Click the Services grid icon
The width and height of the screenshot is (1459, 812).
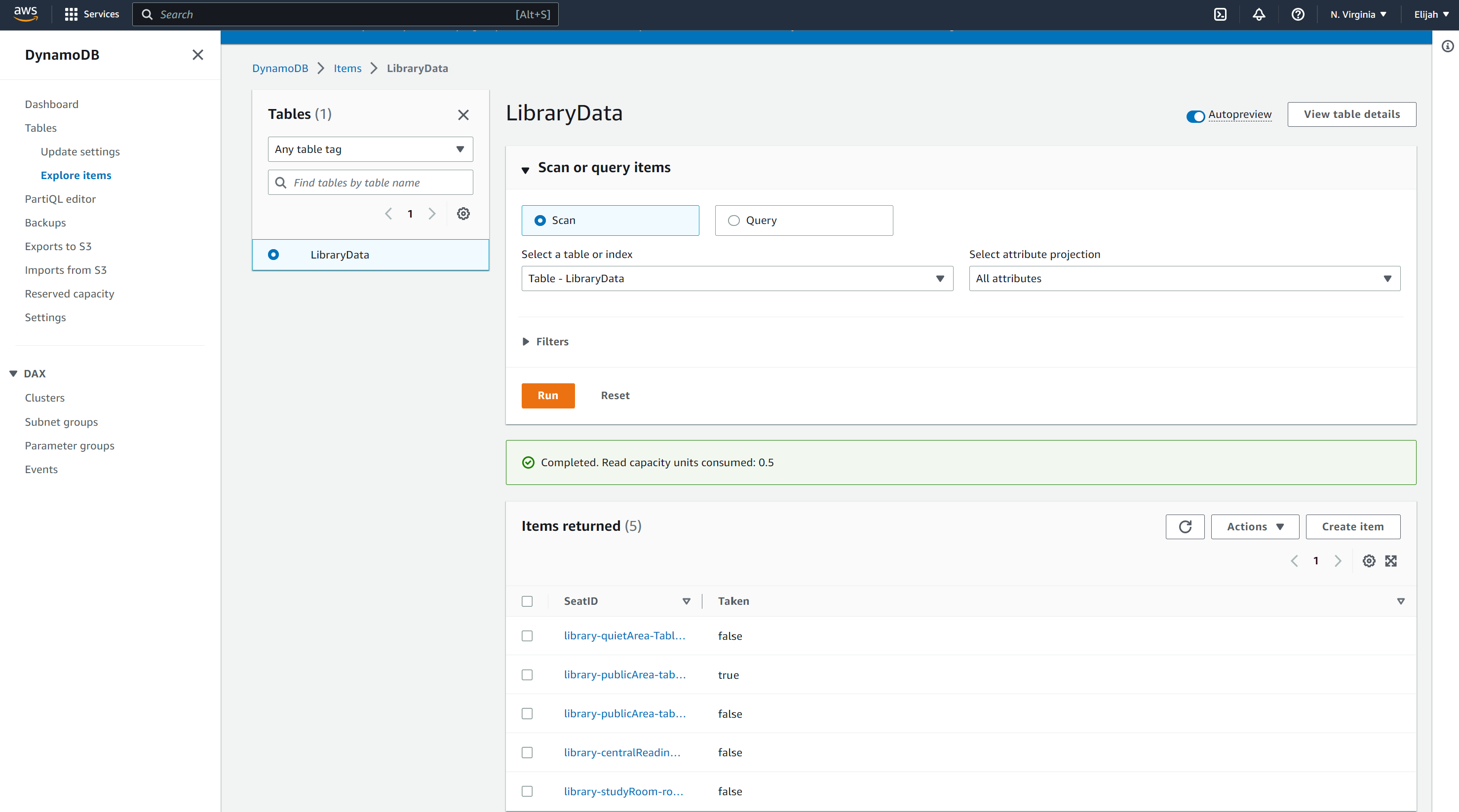pyautogui.click(x=72, y=15)
